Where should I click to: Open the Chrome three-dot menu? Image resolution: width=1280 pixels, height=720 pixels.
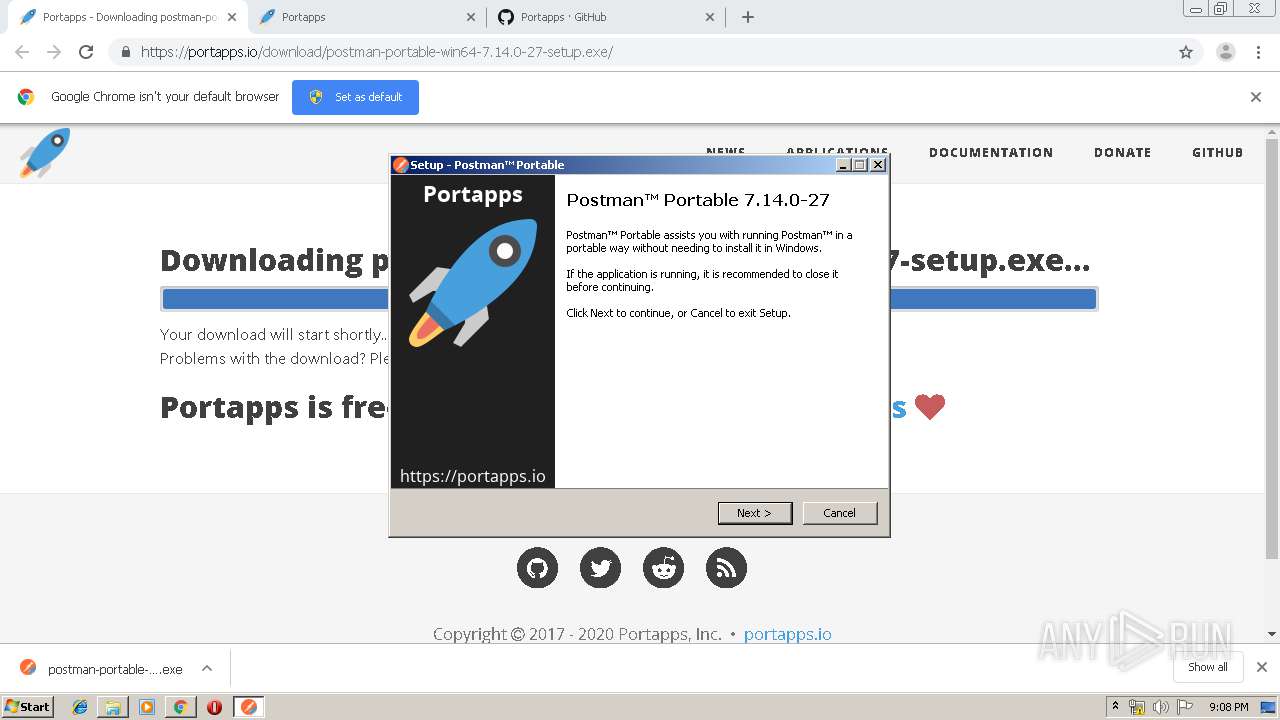1259,52
